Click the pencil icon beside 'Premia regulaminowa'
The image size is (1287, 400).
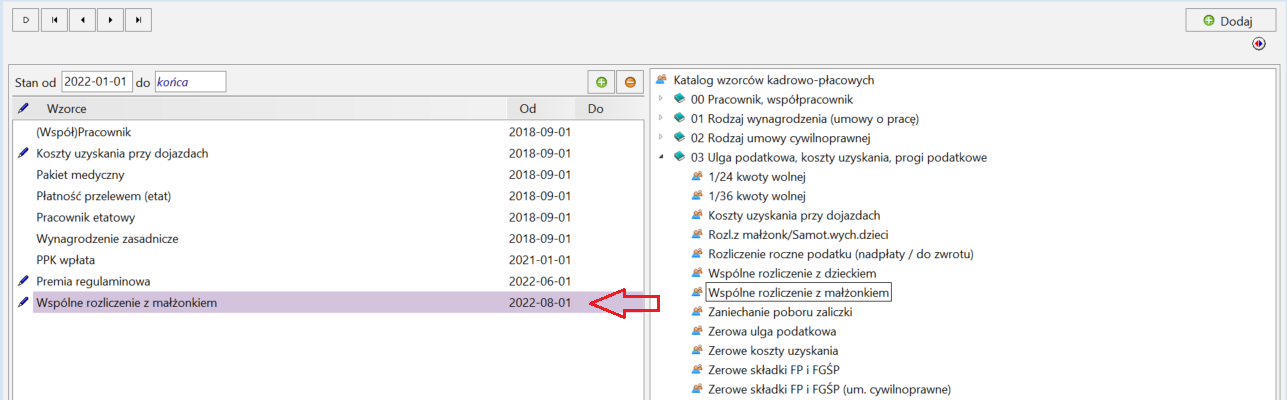[24, 281]
